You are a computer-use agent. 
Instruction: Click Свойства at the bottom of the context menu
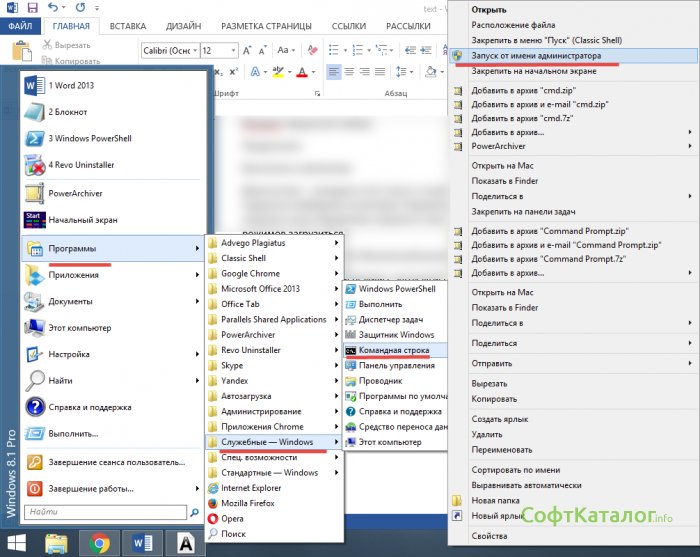(490, 537)
